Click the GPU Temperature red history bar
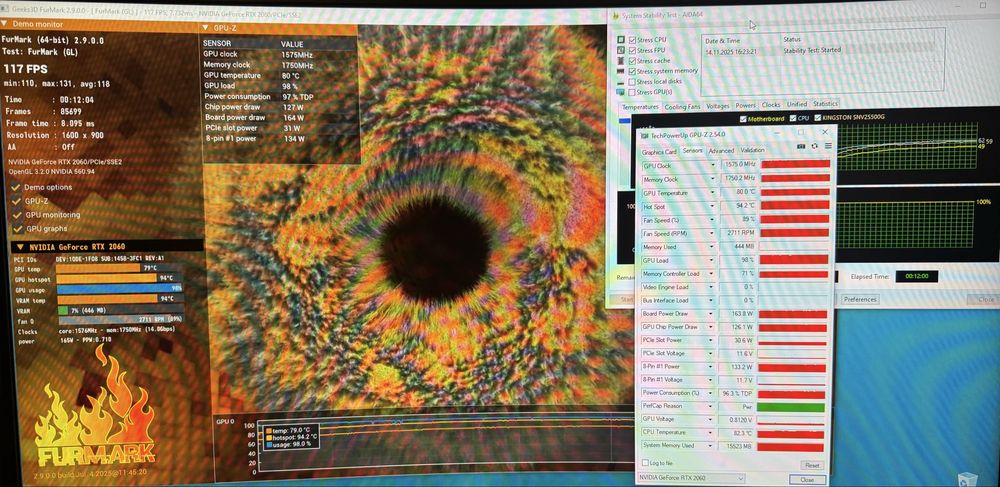The height and width of the screenshot is (487, 1000). [x=795, y=192]
